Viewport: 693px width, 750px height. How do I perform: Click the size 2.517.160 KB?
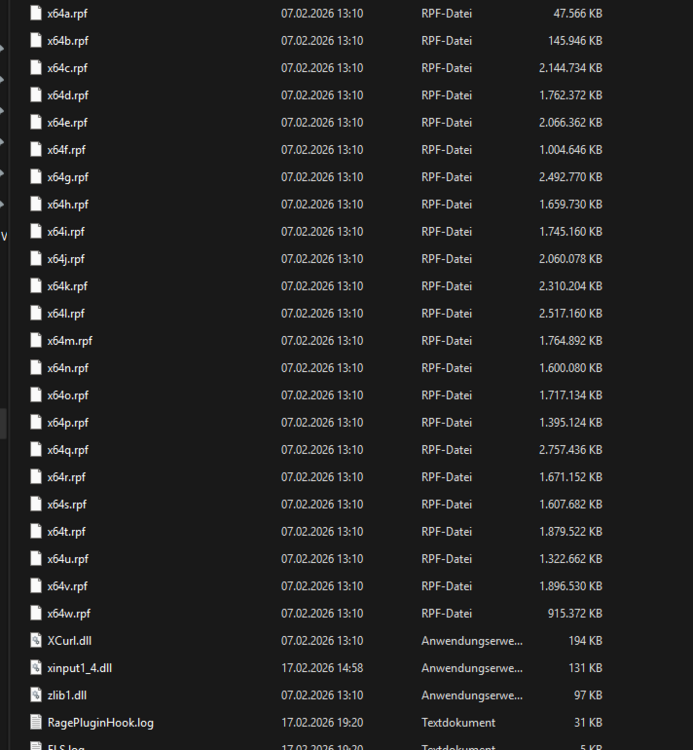[571, 313]
